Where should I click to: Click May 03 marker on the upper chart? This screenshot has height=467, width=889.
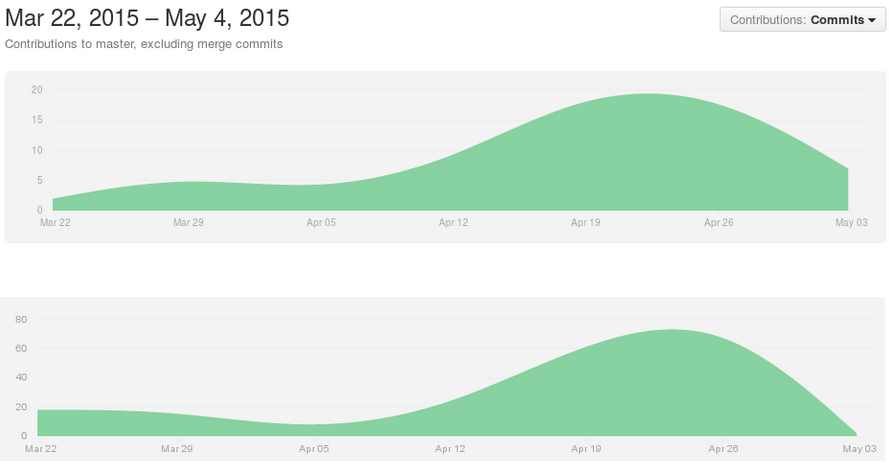850,222
